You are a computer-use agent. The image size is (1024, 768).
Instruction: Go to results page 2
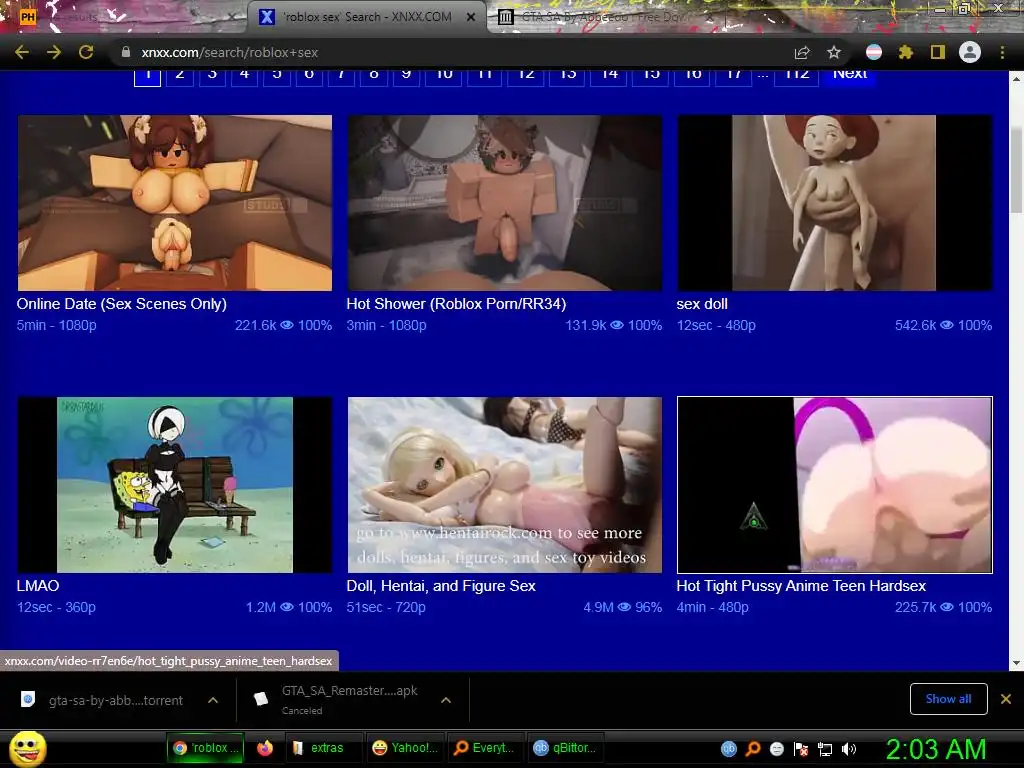tap(180, 76)
